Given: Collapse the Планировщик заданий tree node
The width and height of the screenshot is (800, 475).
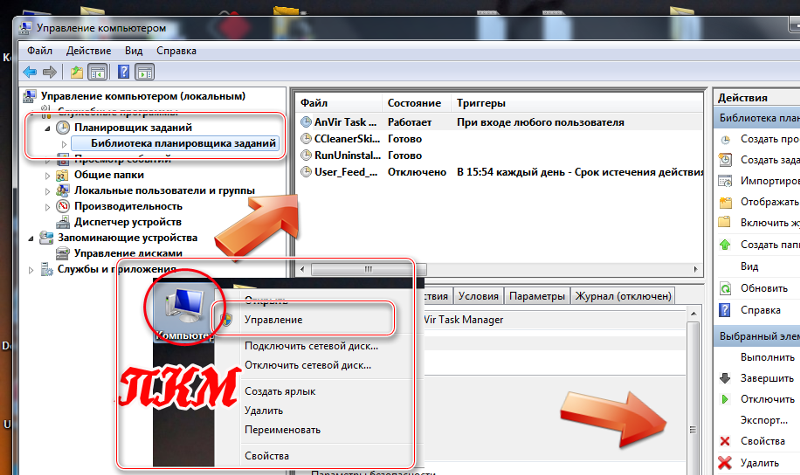Looking at the screenshot, I should (47, 128).
